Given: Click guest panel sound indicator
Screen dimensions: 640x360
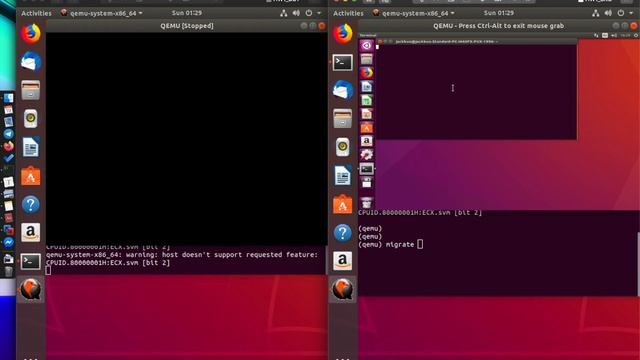Looking at the screenshot, I should coord(613,36).
